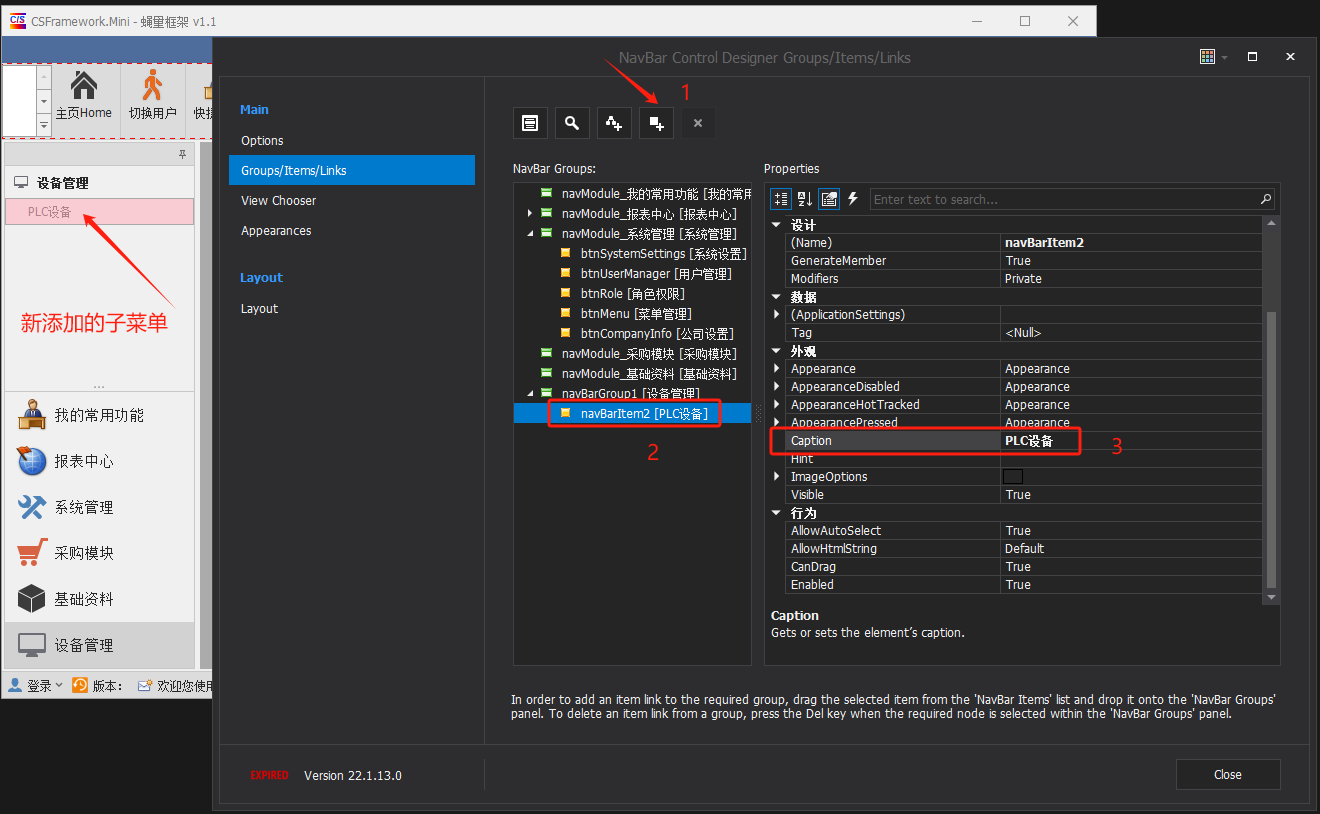The height and width of the screenshot is (814, 1320).
Task: Click the 切换用户 walking-person button
Action: (152, 96)
